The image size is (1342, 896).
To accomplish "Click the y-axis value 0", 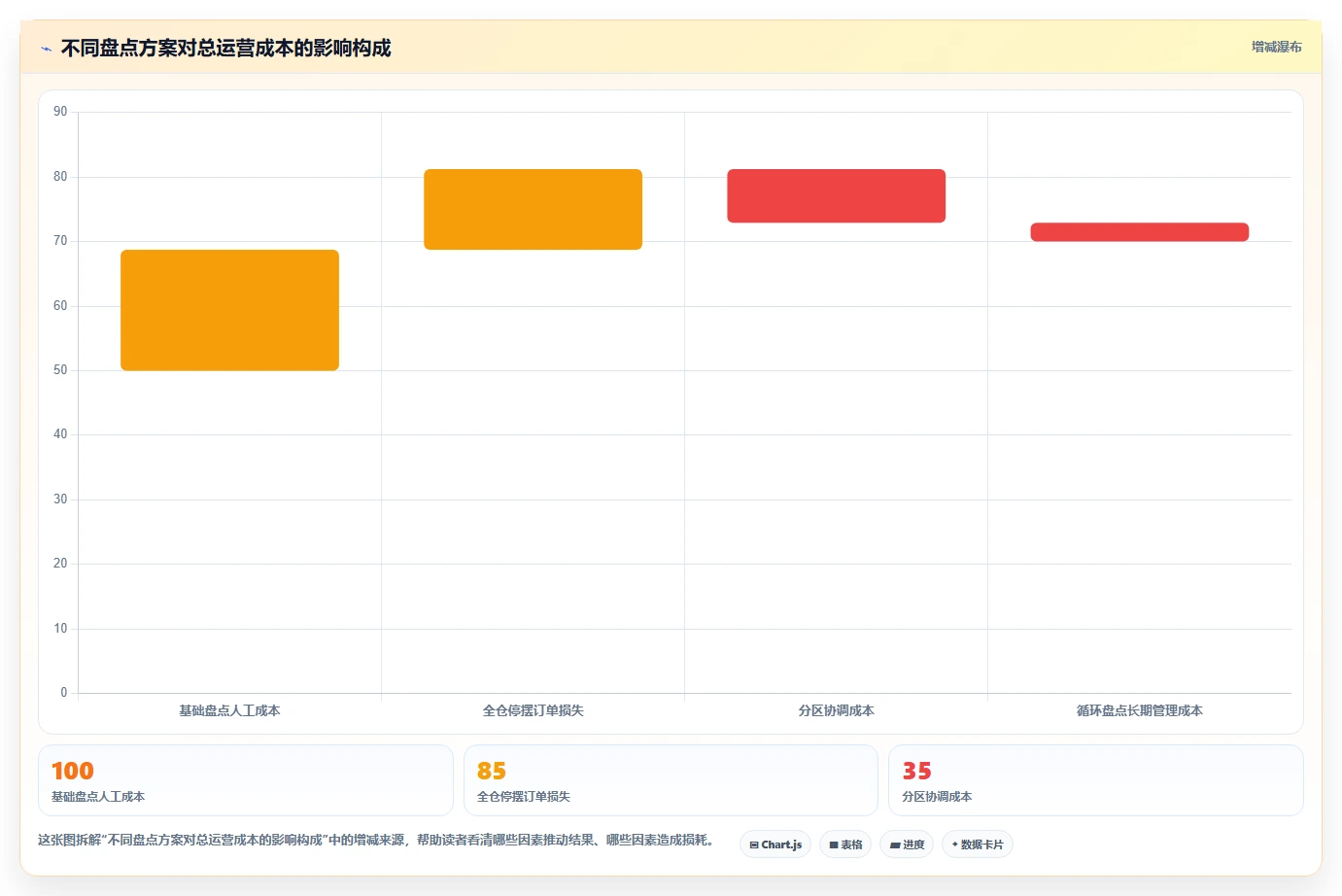I will click(x=64, y=693).
